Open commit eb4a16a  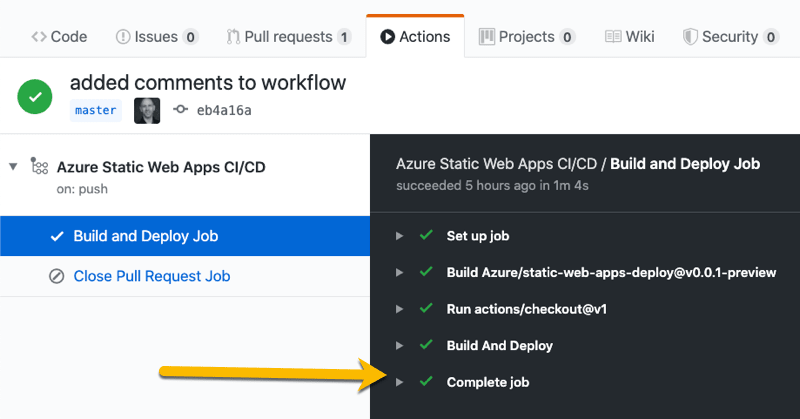click(224, 110)
